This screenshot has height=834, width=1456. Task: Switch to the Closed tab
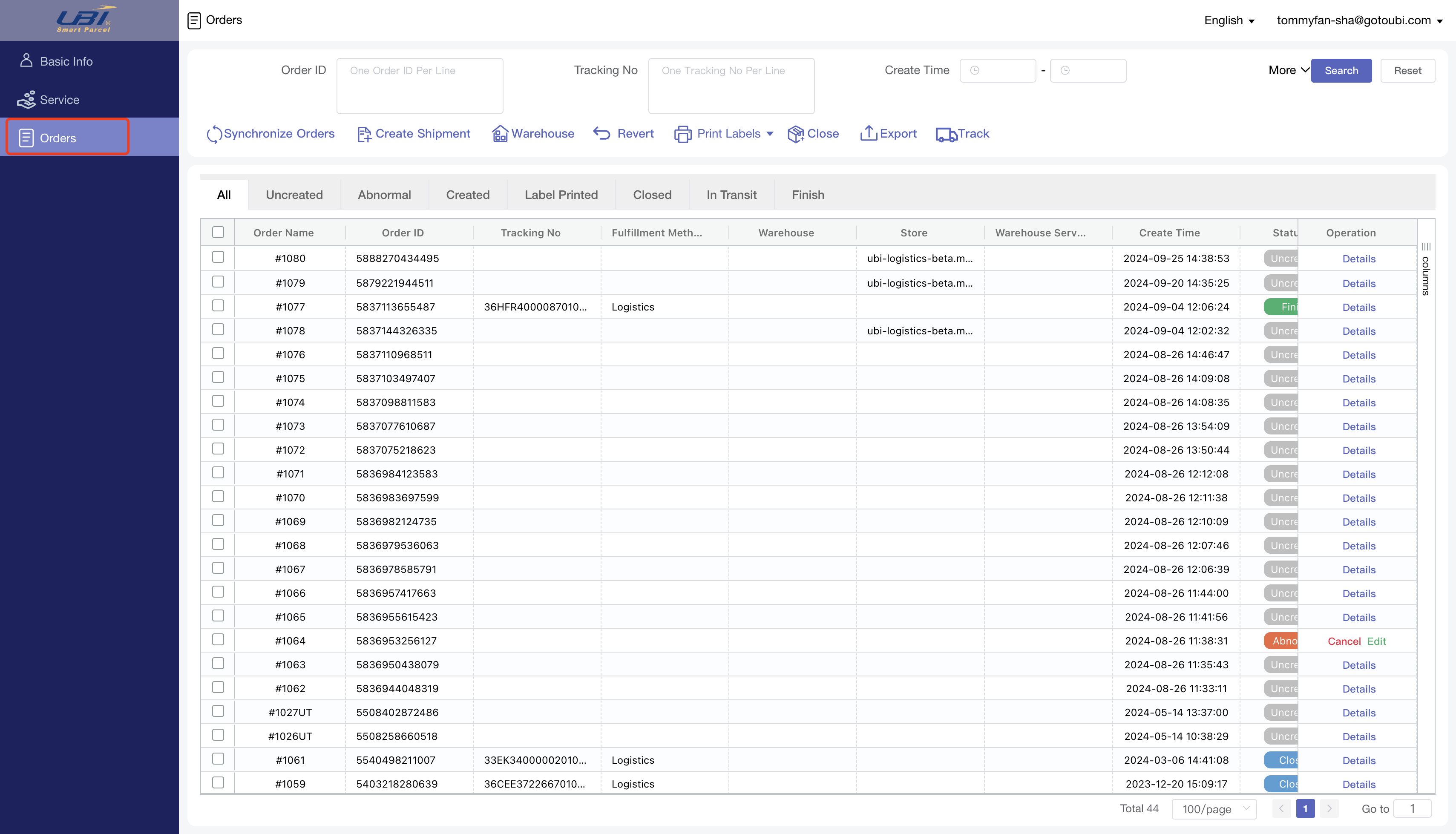pos(653,195)
